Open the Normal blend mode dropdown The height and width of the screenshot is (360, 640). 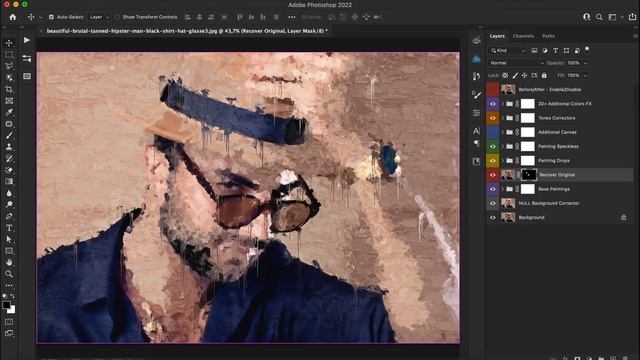click(517, 63)
